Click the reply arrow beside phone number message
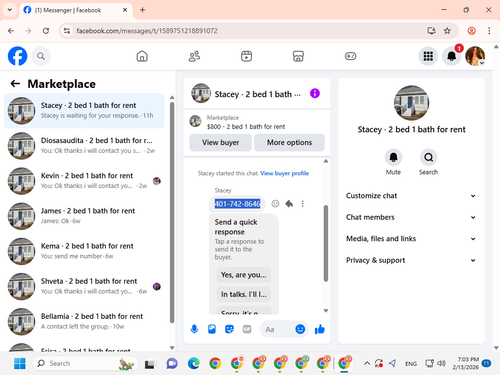This screenshot has height=375, width=500. click(289, 204)
